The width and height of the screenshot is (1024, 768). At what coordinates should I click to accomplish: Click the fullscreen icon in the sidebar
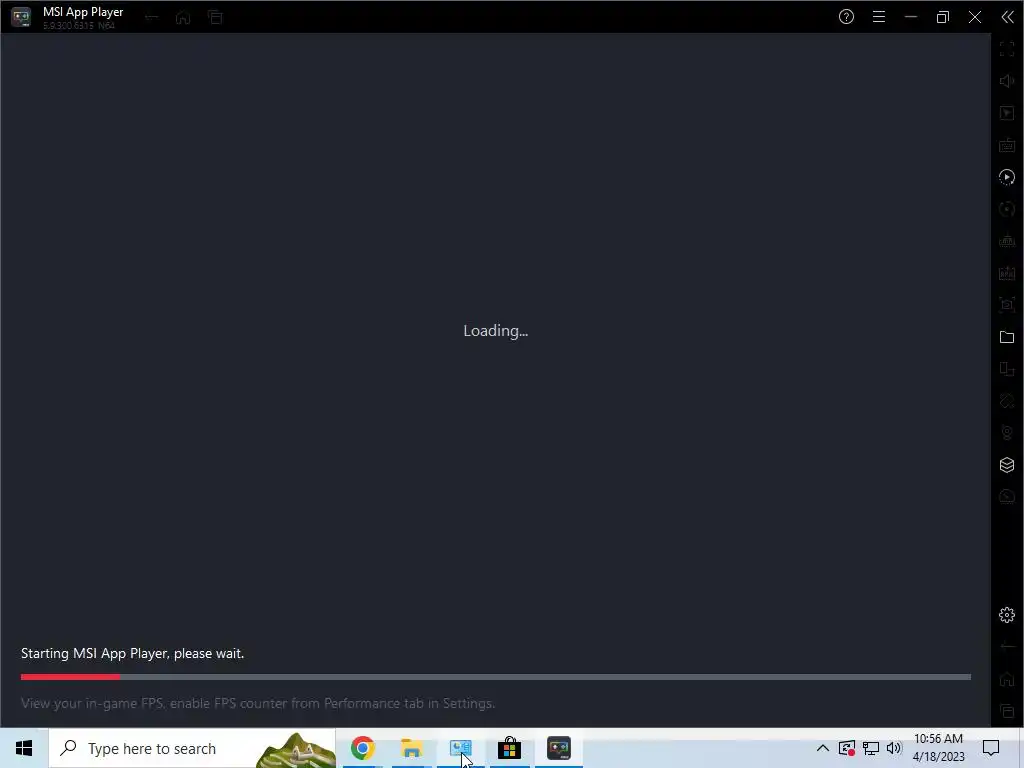click(x=1006, y=49)
